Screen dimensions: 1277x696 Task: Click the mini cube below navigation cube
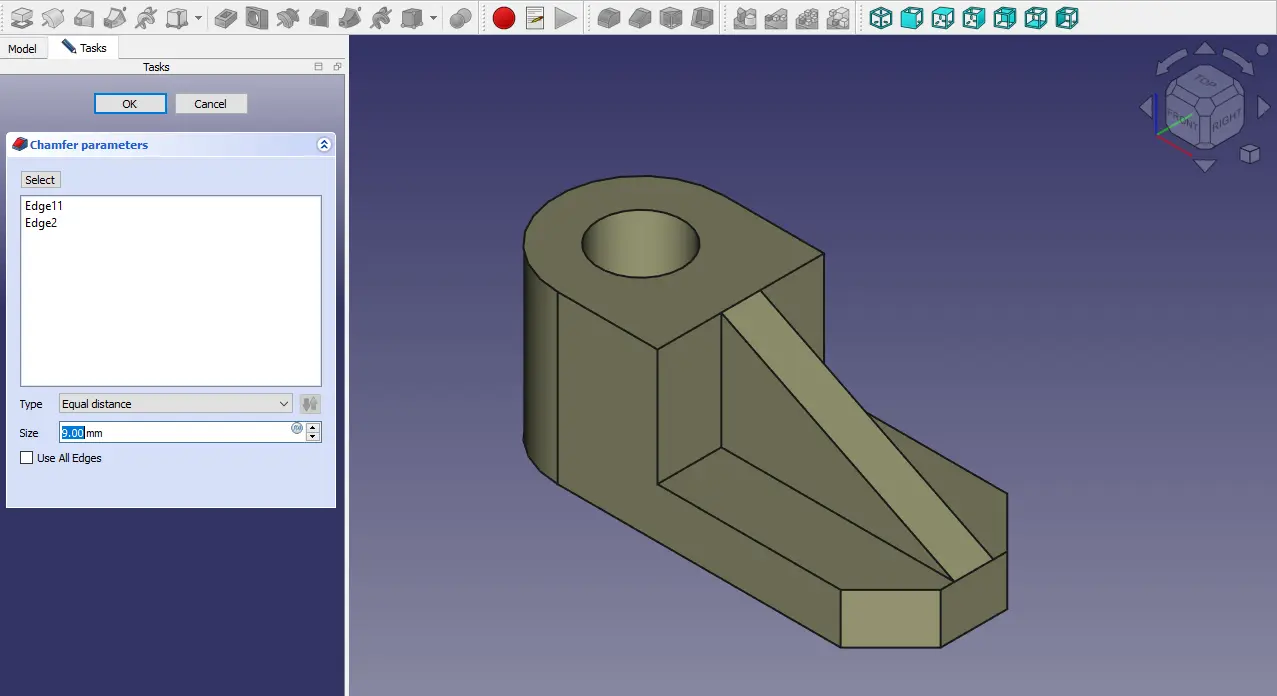coord(1249,153)
